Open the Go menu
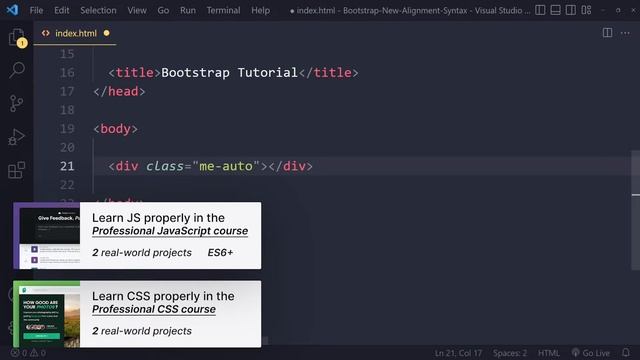This screenshot has height=360, width=640. click(x=163, y=10)
